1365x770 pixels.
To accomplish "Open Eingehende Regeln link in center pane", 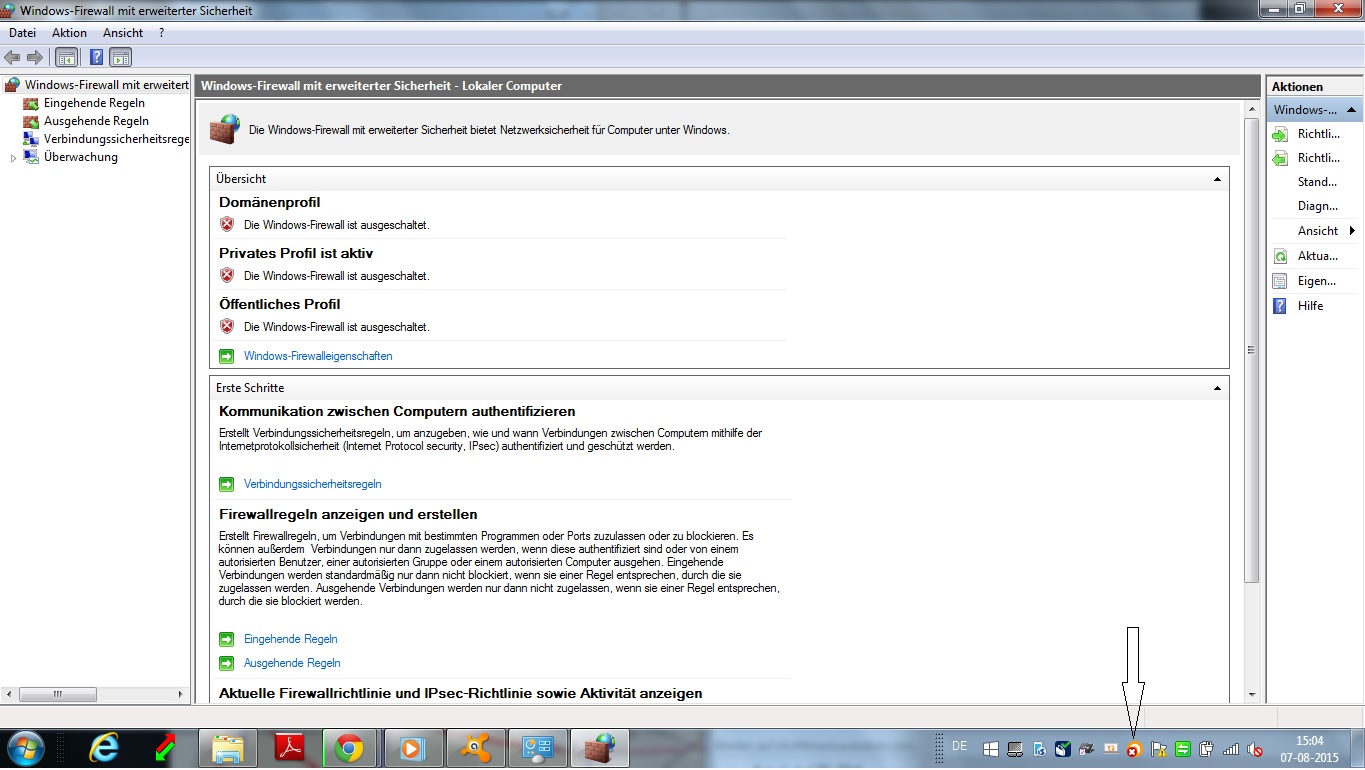I will pyautogui.click(x=291, y=639).
